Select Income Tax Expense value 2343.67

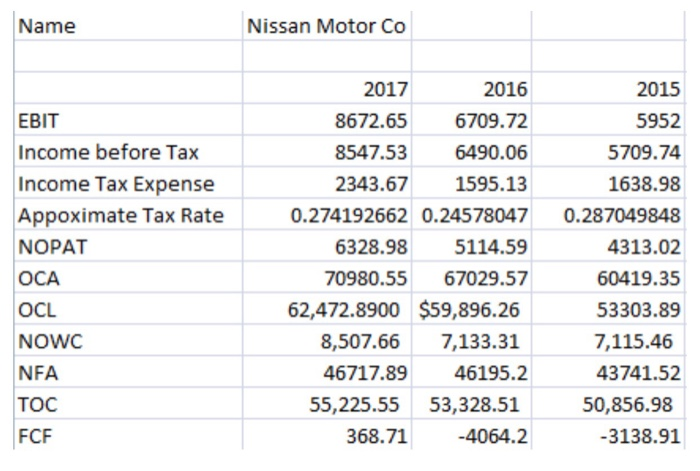(x=327, y=183)
